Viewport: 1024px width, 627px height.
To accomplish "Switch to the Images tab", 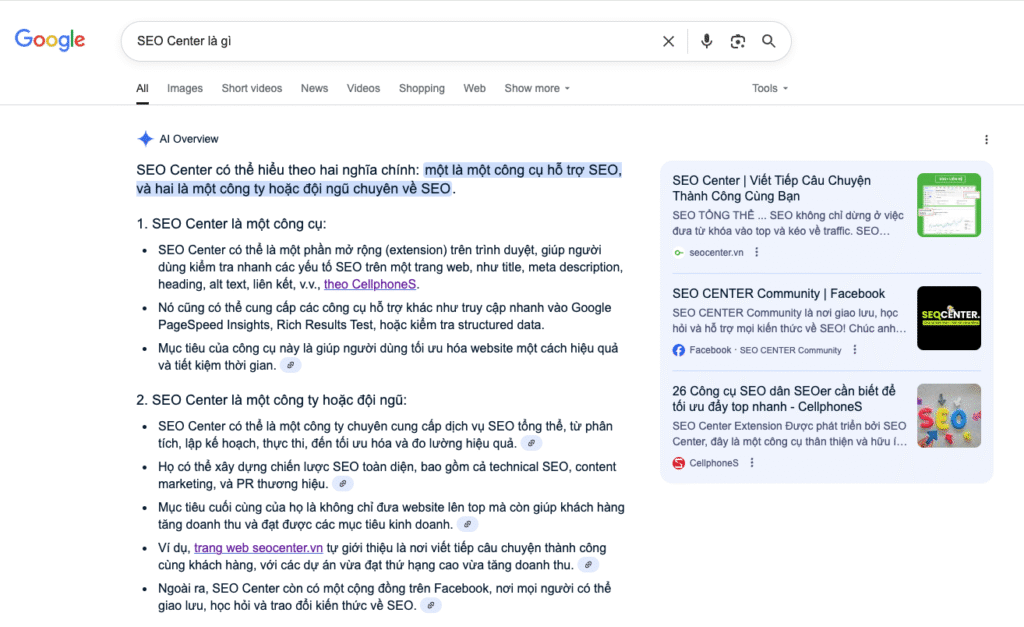I will [185, 88].
